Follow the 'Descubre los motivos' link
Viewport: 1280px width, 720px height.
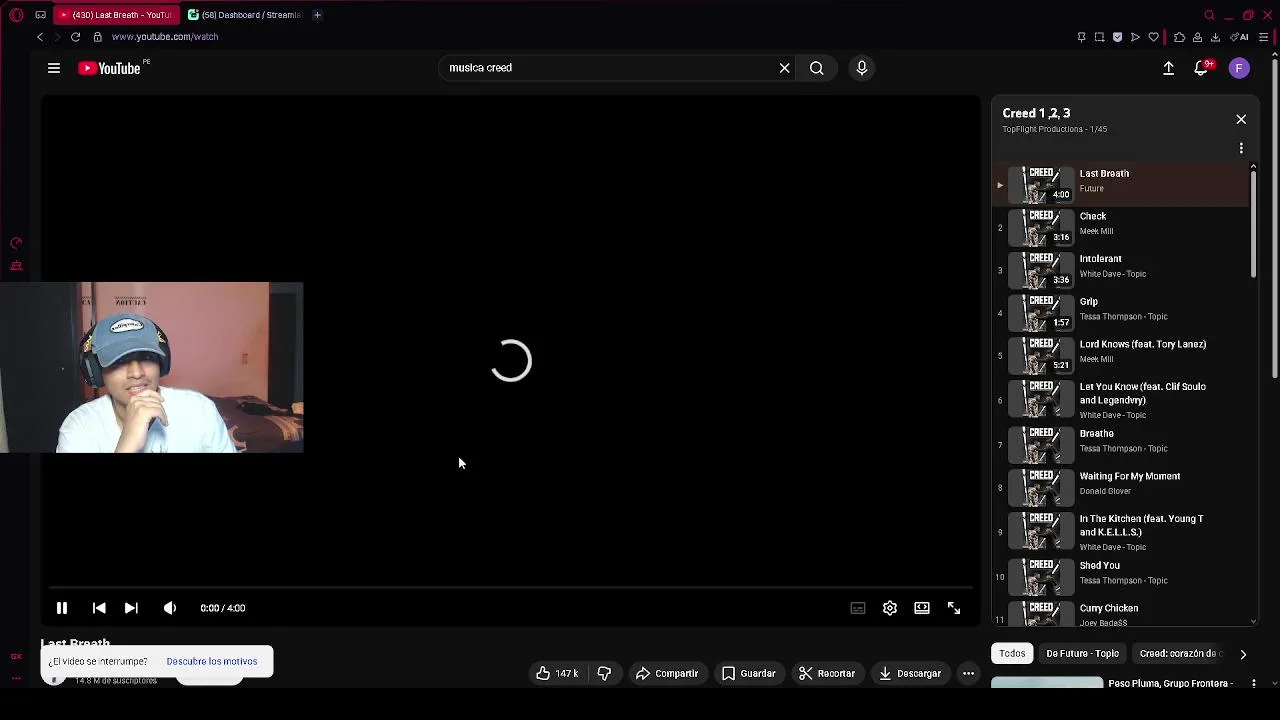click(x=212, y=661)
